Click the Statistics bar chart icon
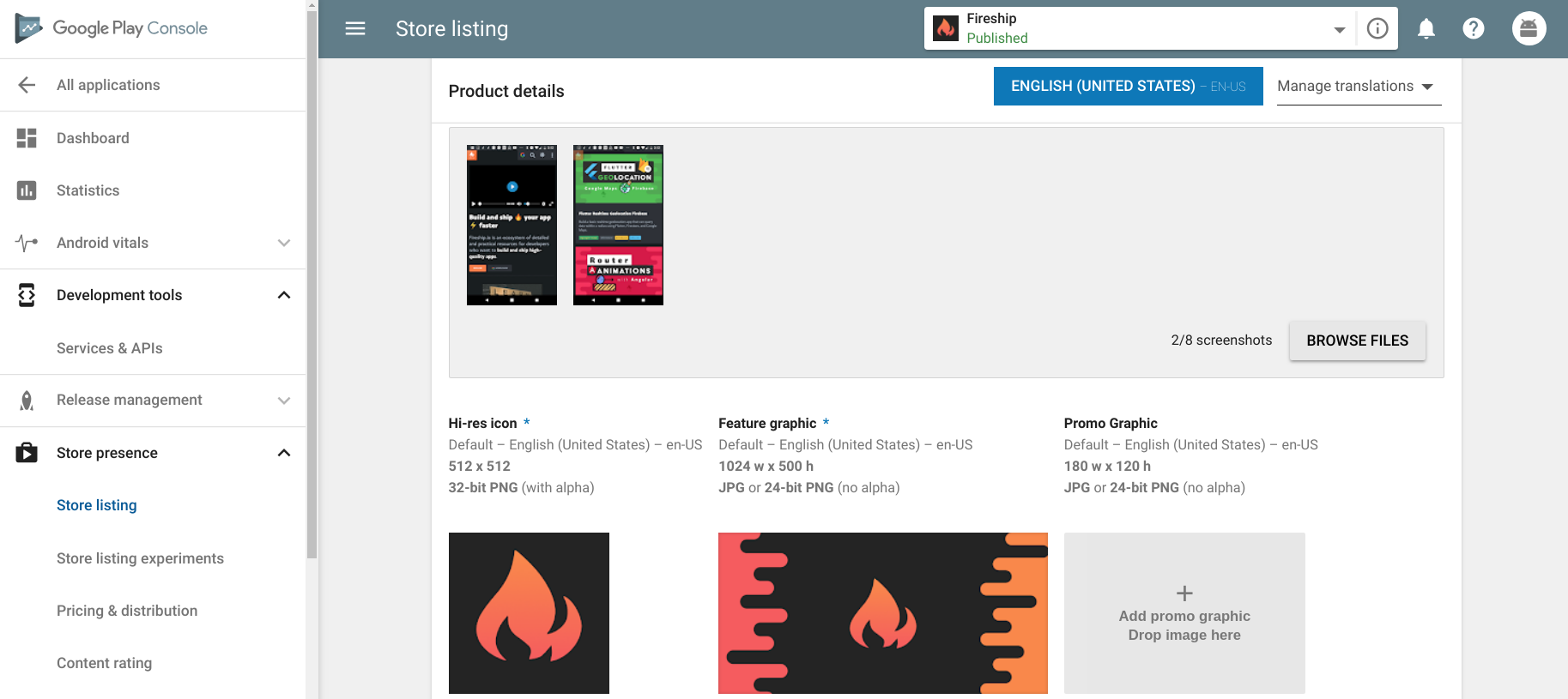Screen dimensions: 1568x699 (x=27, y=190)
